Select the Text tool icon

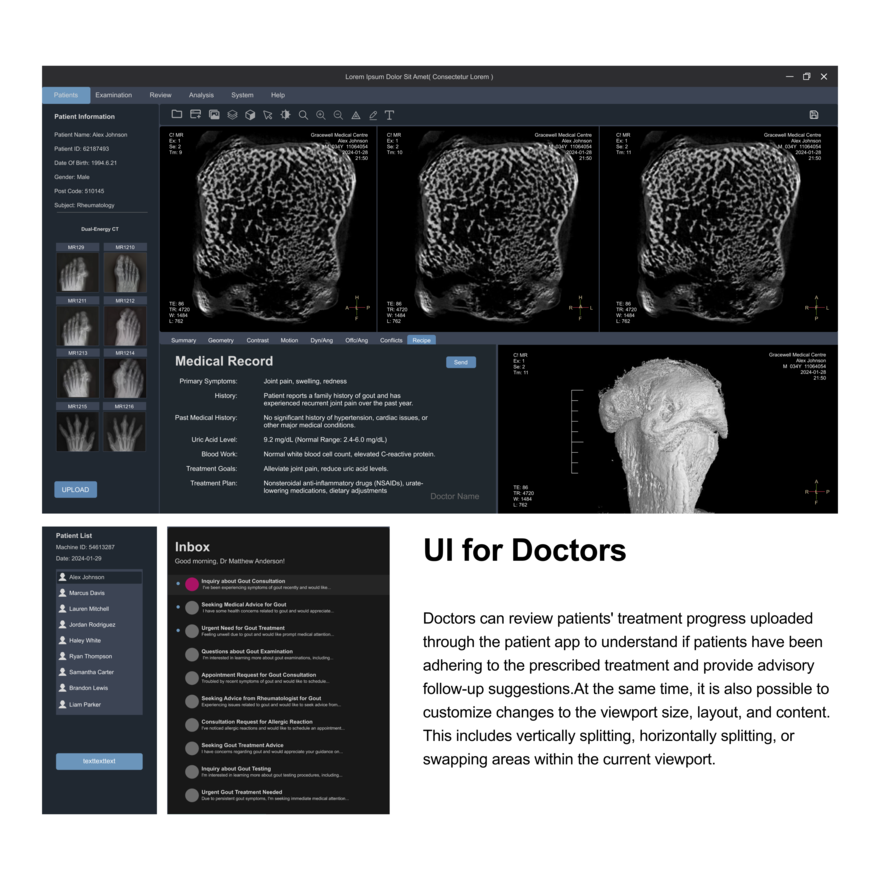[x=389, y=115]
